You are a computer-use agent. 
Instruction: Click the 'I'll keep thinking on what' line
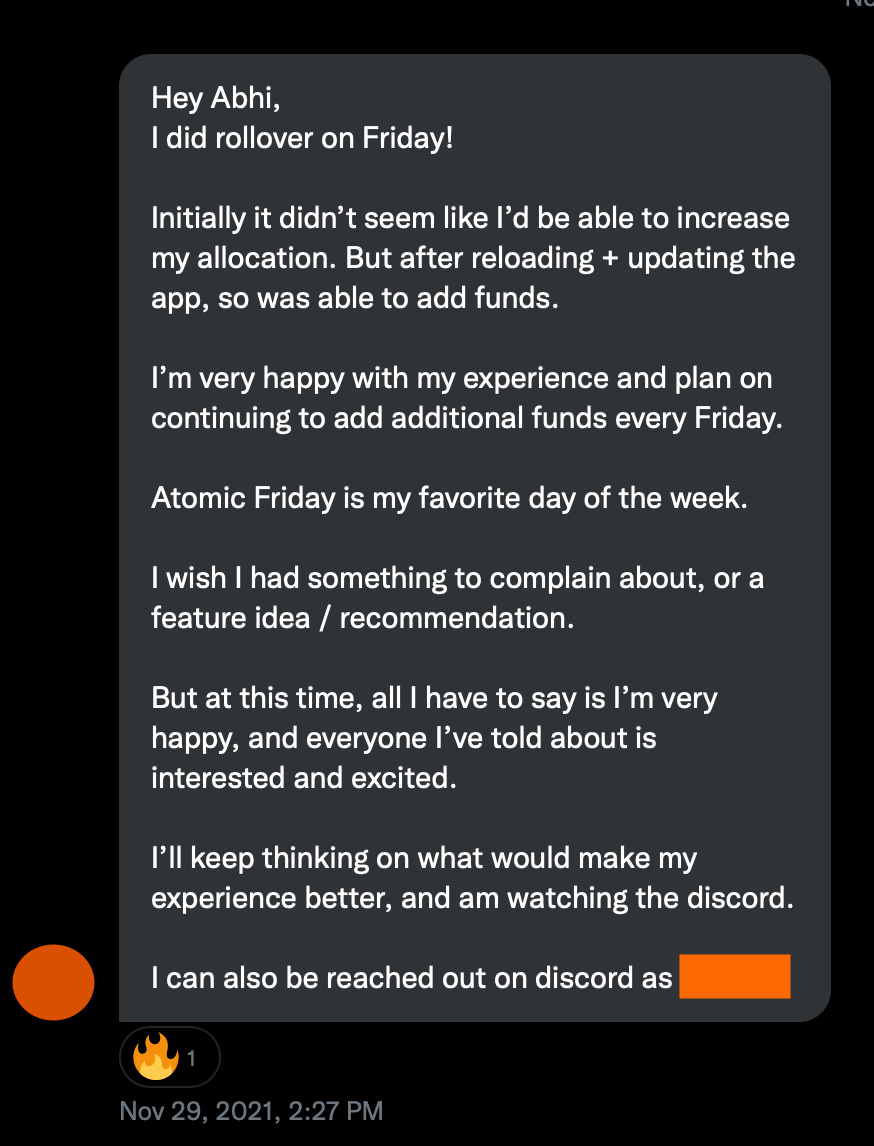tap(424, 857)
